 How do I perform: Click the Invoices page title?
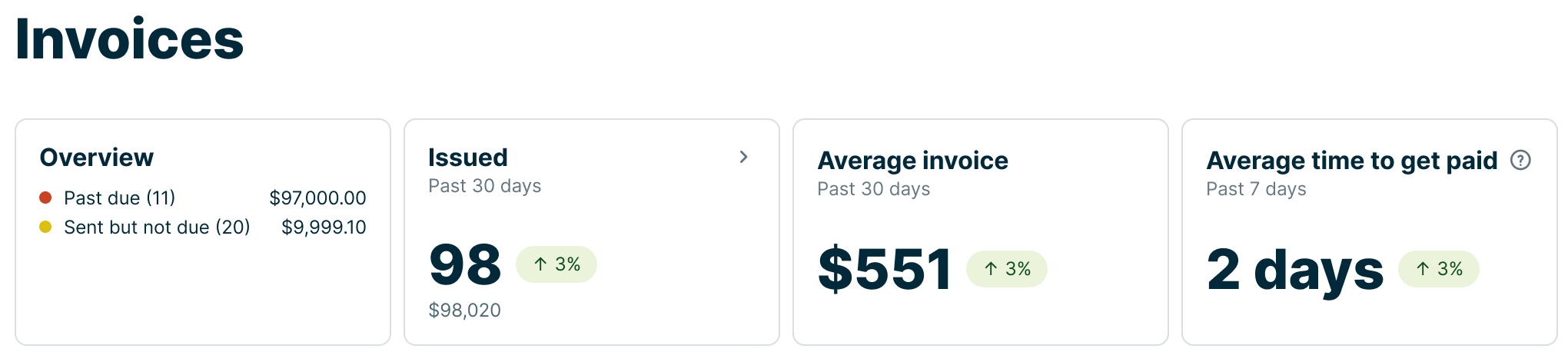pos(129,39)
